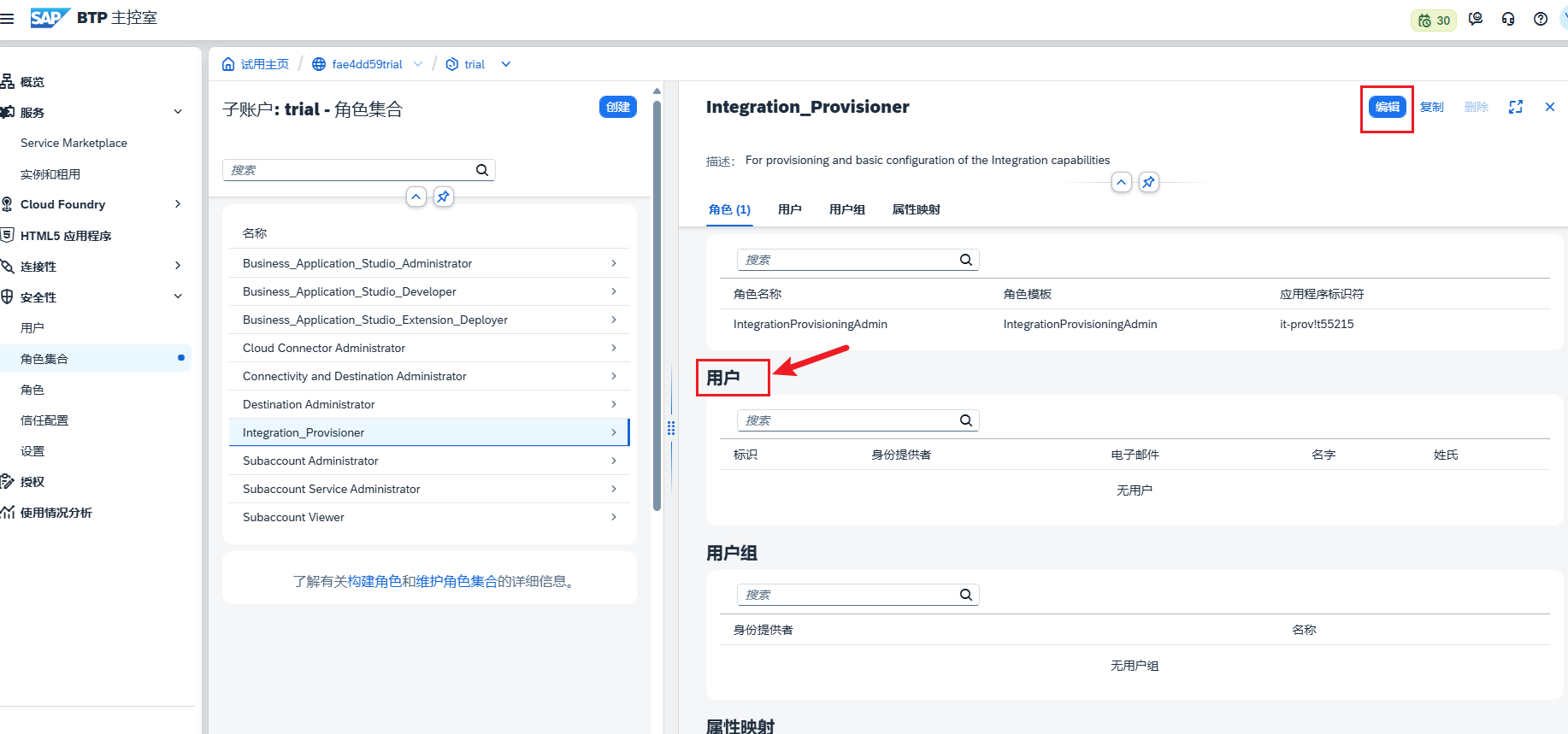Click the Cloud Foundry sidebar icon

[7, 204]
